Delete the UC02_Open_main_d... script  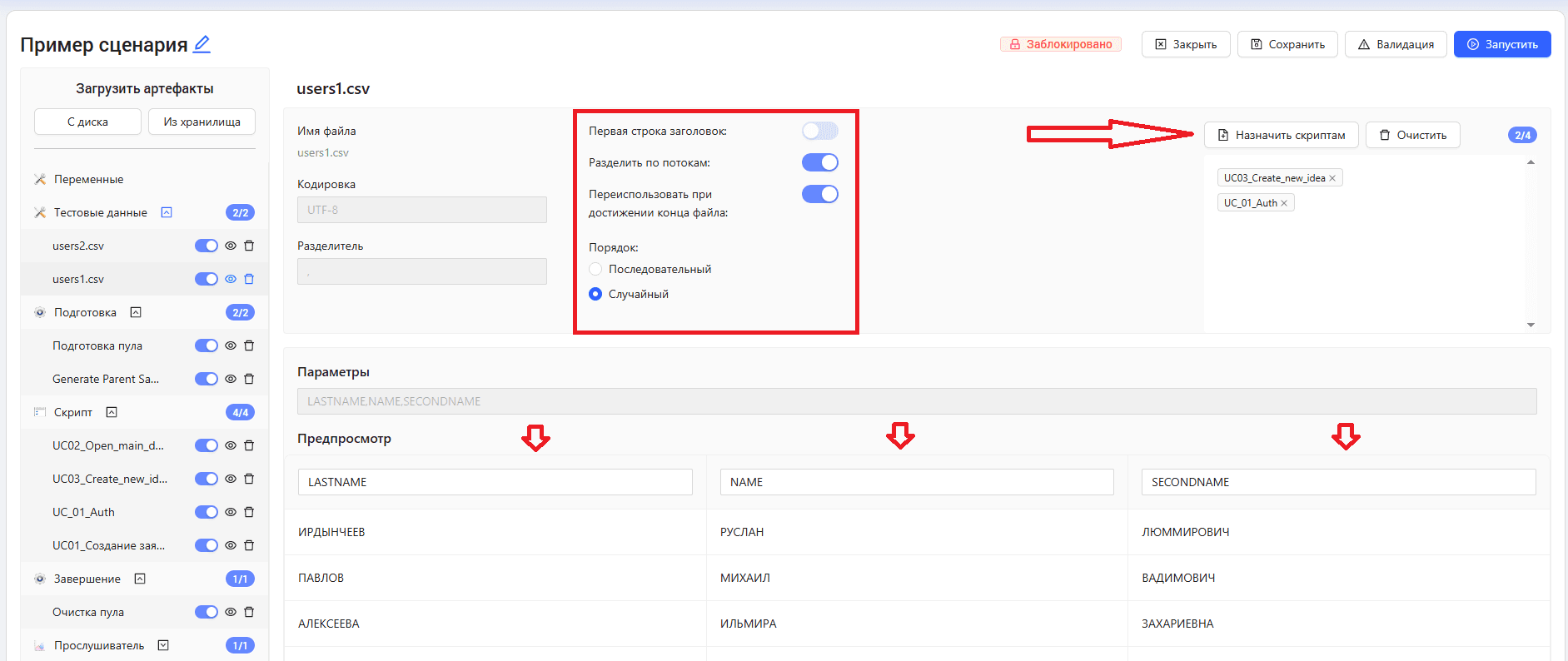[x=249, y=445]
